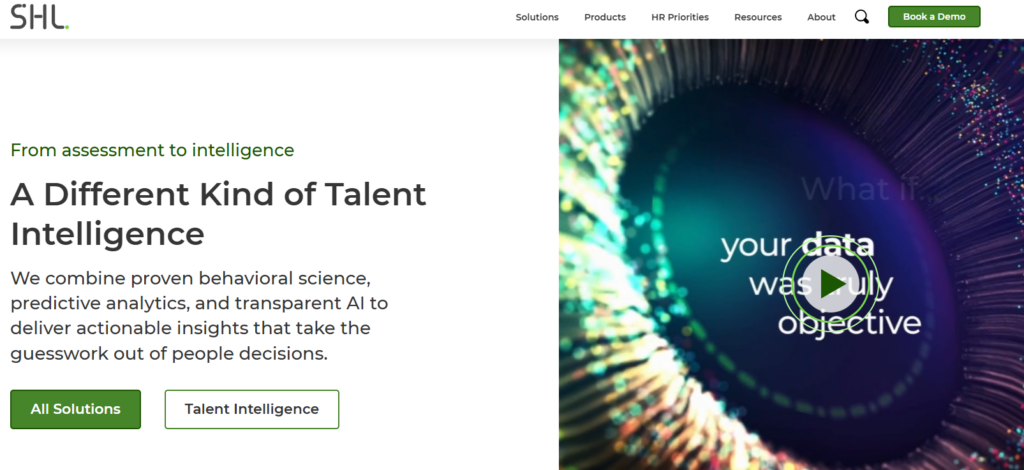This screenshot has width=1024, height=470.
Task: Go to the outlined Talent Intelligence button
Action: 252,409
